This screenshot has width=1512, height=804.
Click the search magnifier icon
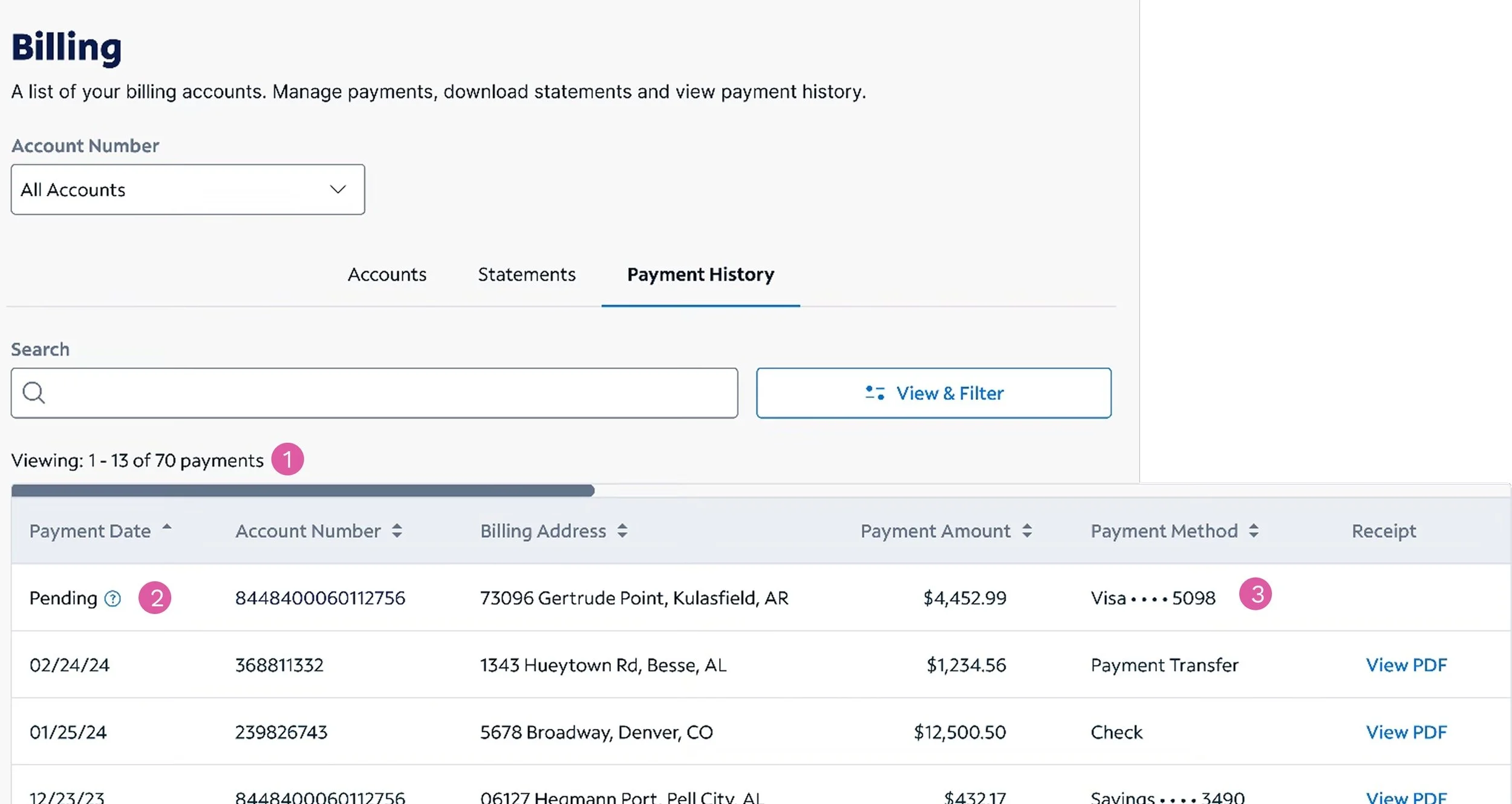pos(34,393)
